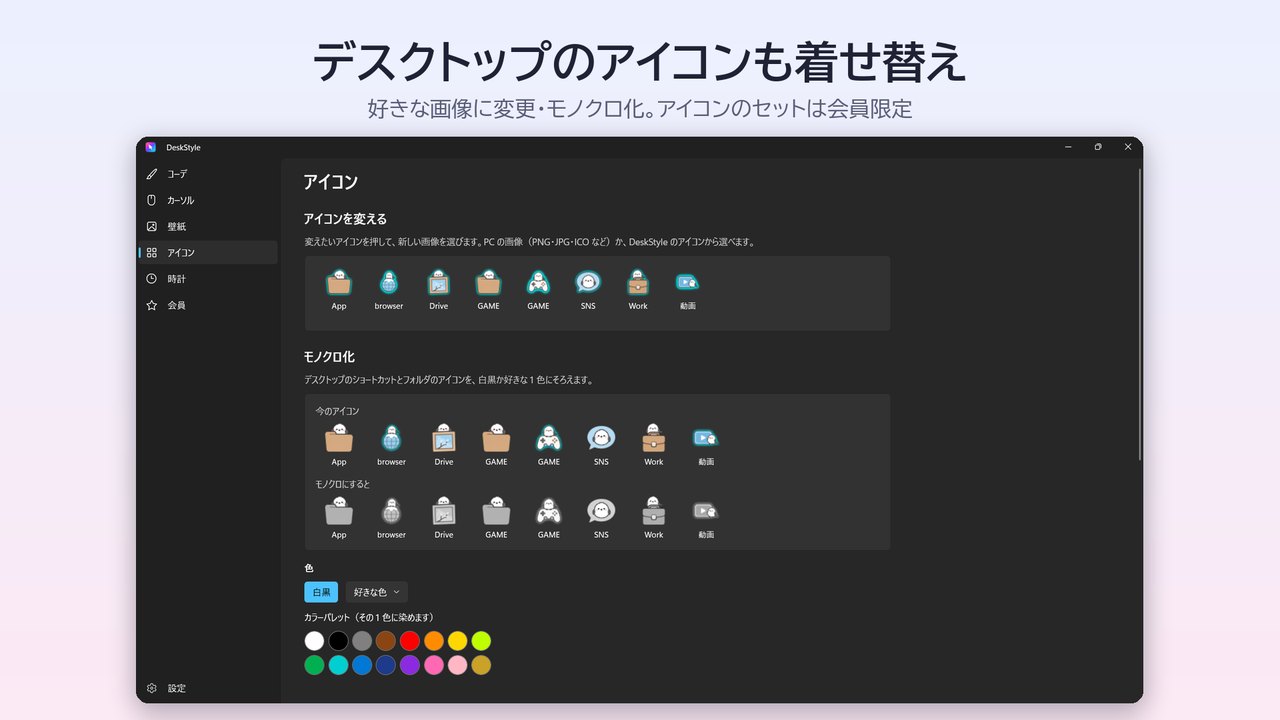The image size is (1280, 720).
Task: Pick the red color swatch
Action: click(x=410, y=641)
